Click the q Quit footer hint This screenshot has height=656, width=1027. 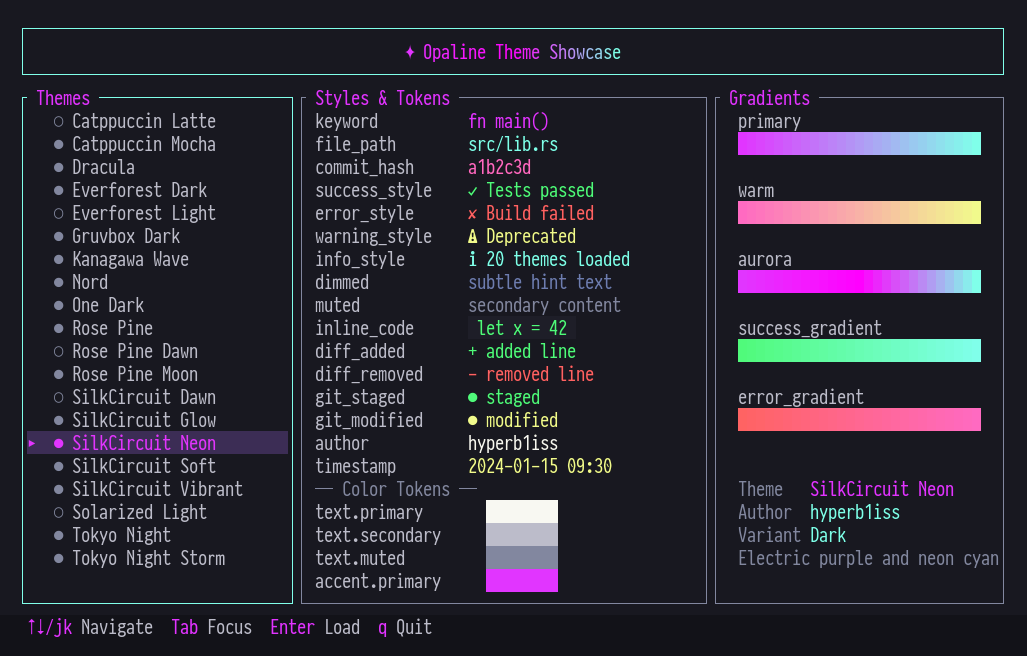(x=405, y=627)
